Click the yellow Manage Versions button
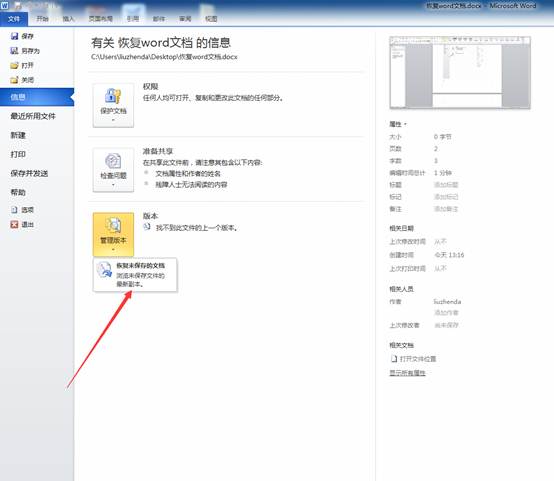The image size is (554, 481). 113,234
